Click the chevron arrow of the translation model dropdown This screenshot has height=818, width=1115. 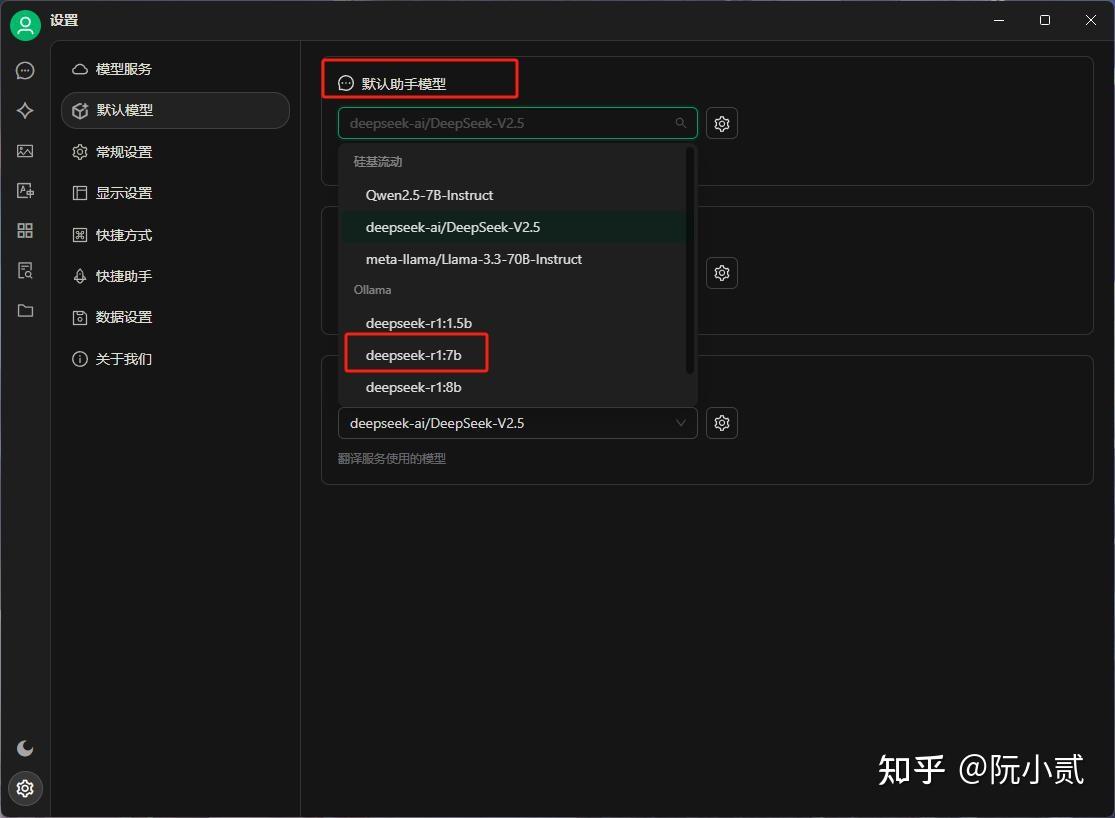coord(681,423)
